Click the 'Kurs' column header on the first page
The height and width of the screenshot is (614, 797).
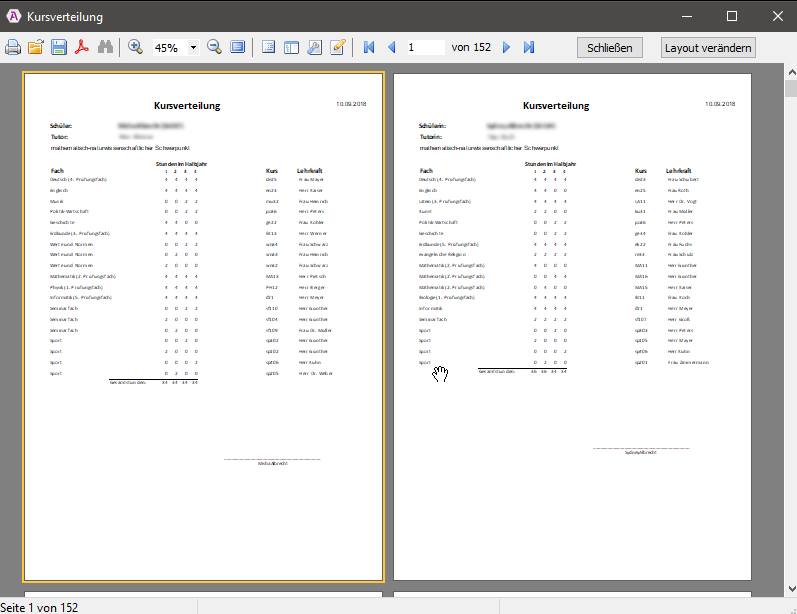(x=272, y=171)
